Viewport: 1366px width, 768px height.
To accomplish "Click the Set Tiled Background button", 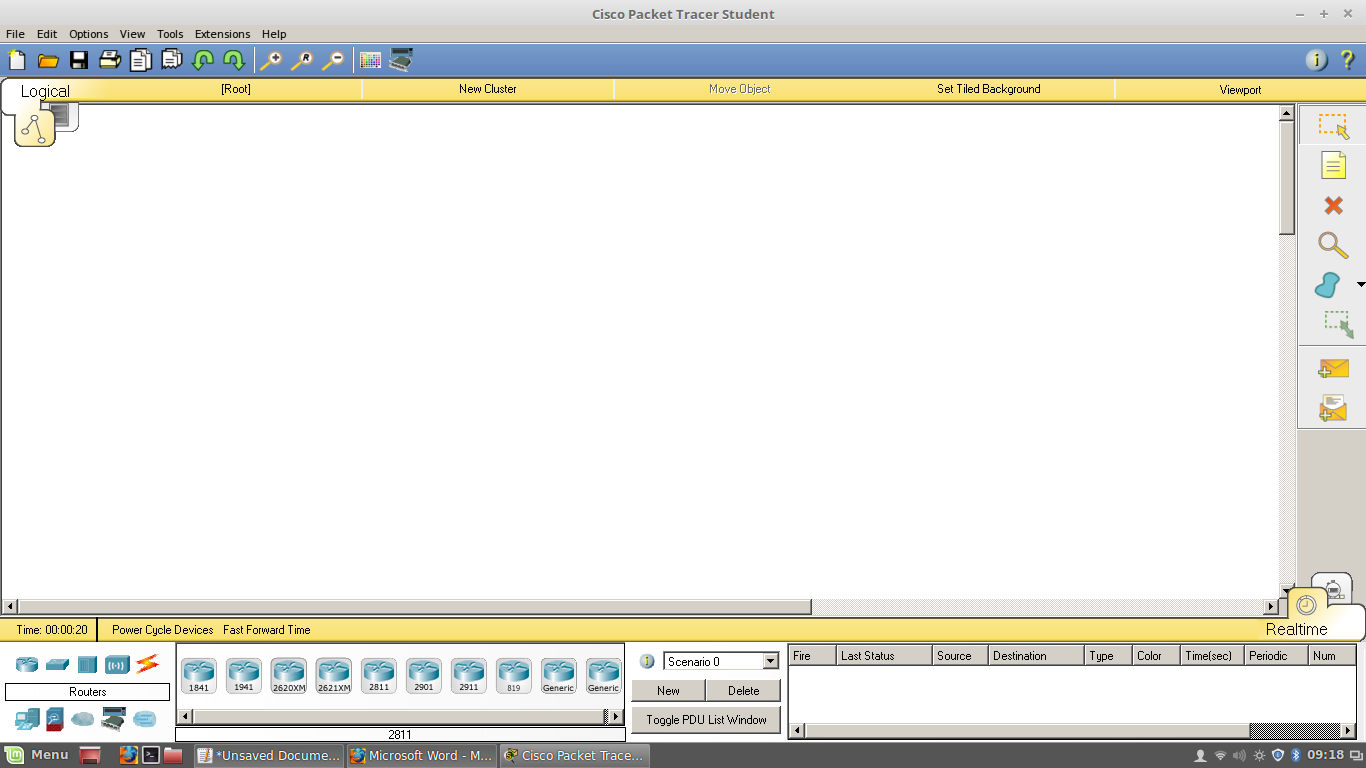I will (x=988, y=89).
